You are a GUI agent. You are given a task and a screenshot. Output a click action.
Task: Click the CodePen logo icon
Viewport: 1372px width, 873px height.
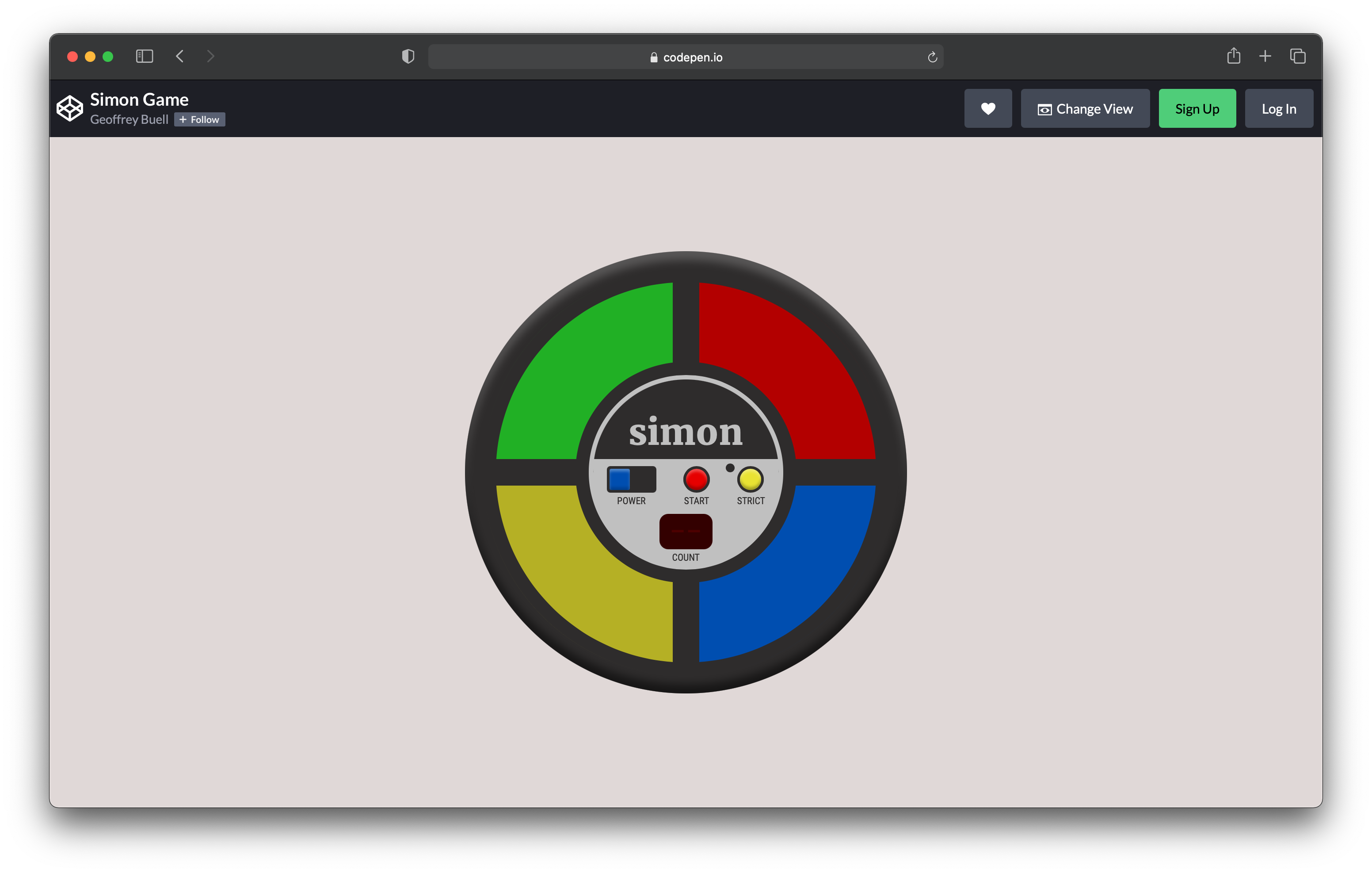69,108
